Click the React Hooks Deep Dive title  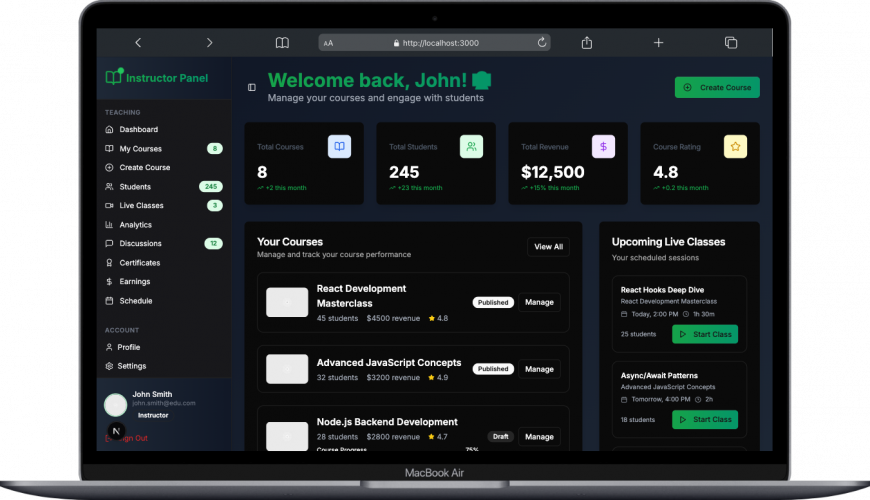click(662, 290)
